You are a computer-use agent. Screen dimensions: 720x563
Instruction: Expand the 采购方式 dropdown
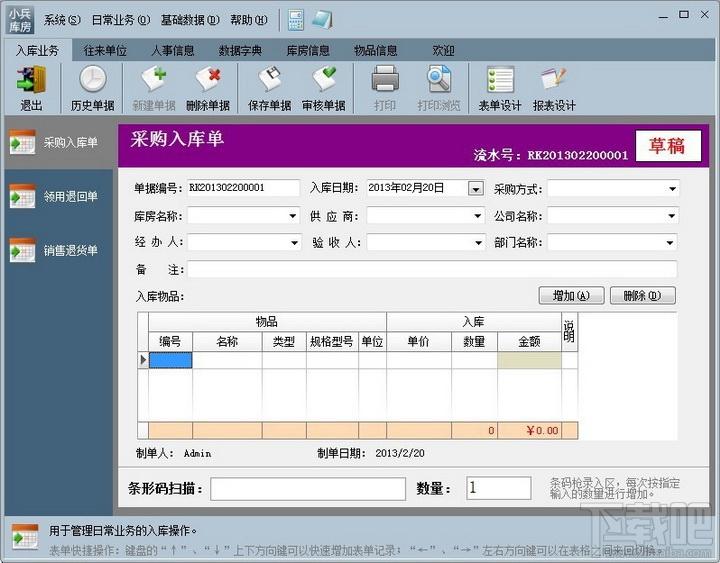coord(672,189)
